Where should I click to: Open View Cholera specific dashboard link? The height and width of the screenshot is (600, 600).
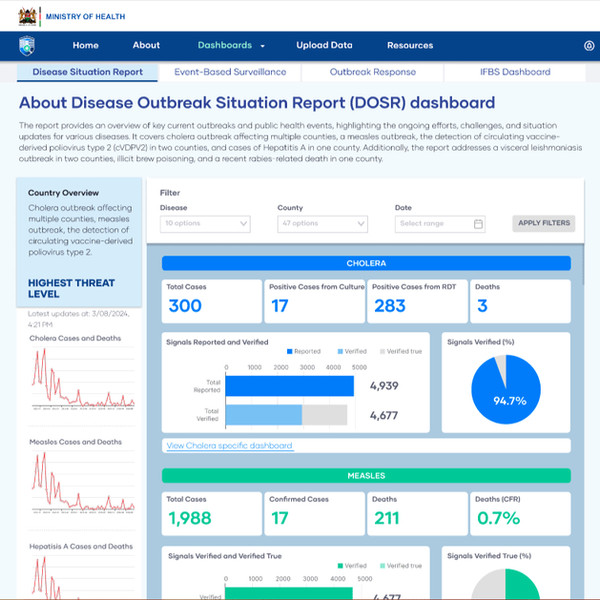230,445
